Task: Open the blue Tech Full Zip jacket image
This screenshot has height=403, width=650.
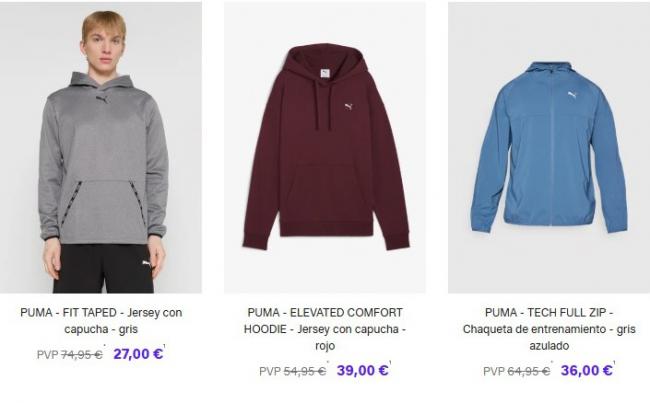Action: pos(549,148)
